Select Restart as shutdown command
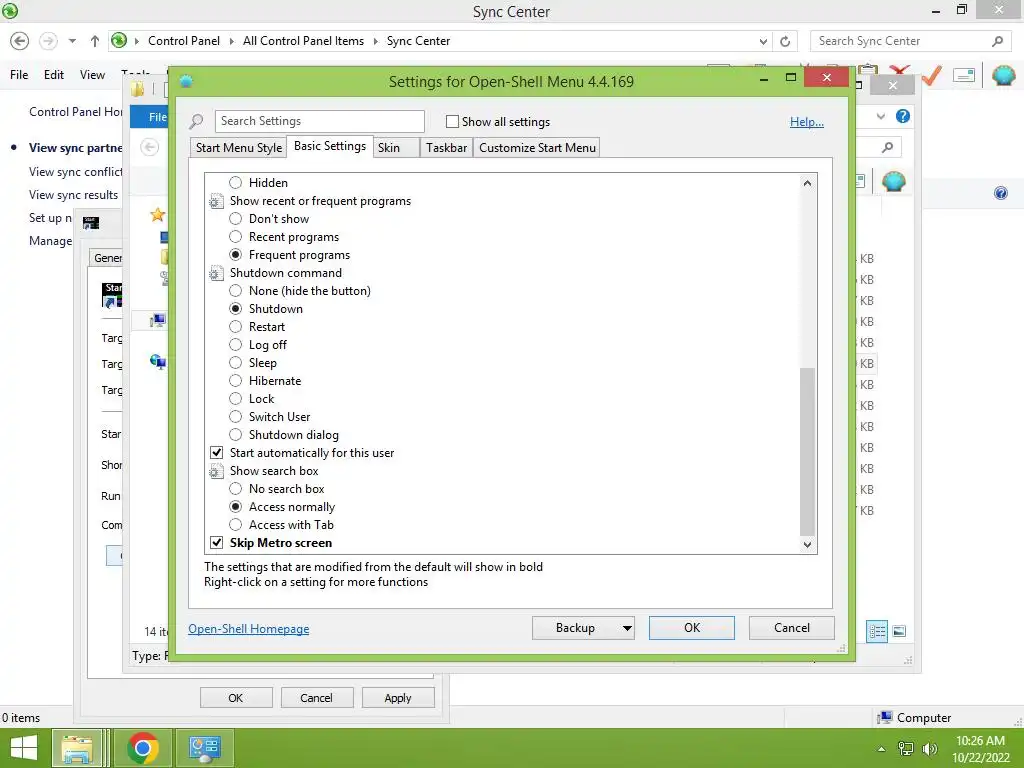1024x768 pixels. [x=236, y=327]
